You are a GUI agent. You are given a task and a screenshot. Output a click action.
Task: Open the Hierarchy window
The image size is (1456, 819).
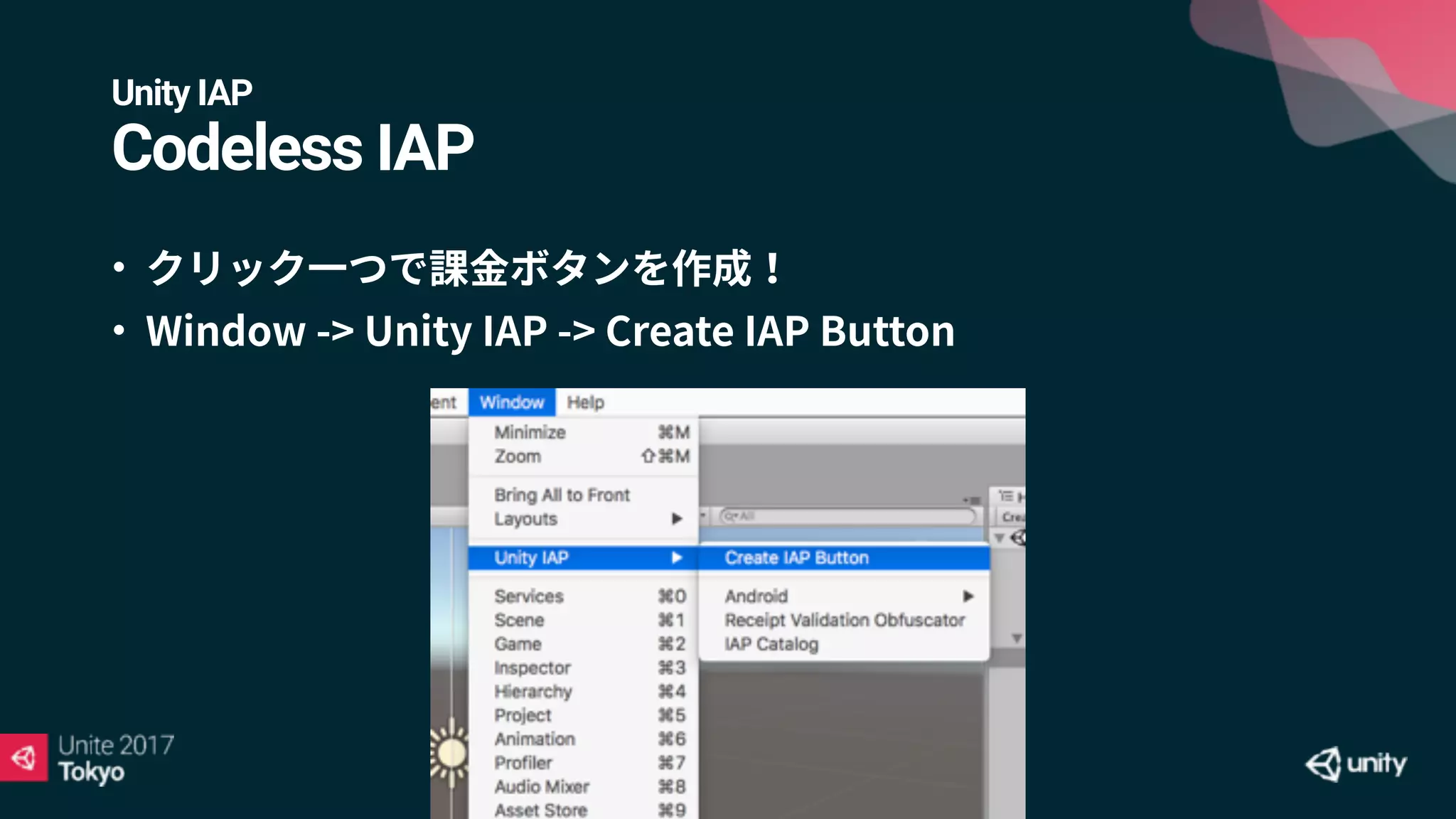(x=584, y=691)
